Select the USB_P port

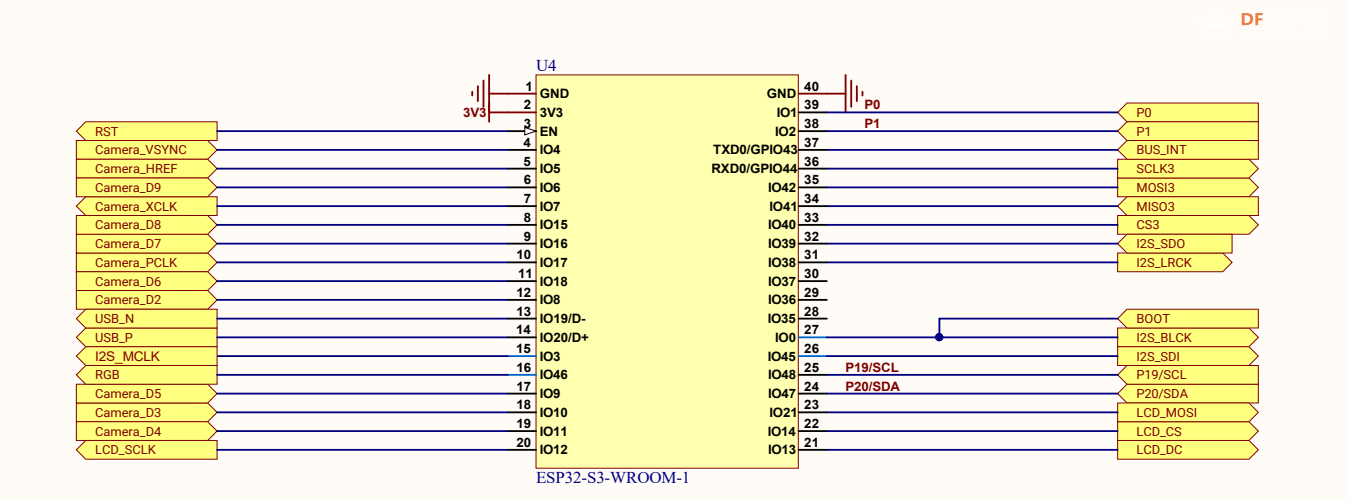pos(147,338)
